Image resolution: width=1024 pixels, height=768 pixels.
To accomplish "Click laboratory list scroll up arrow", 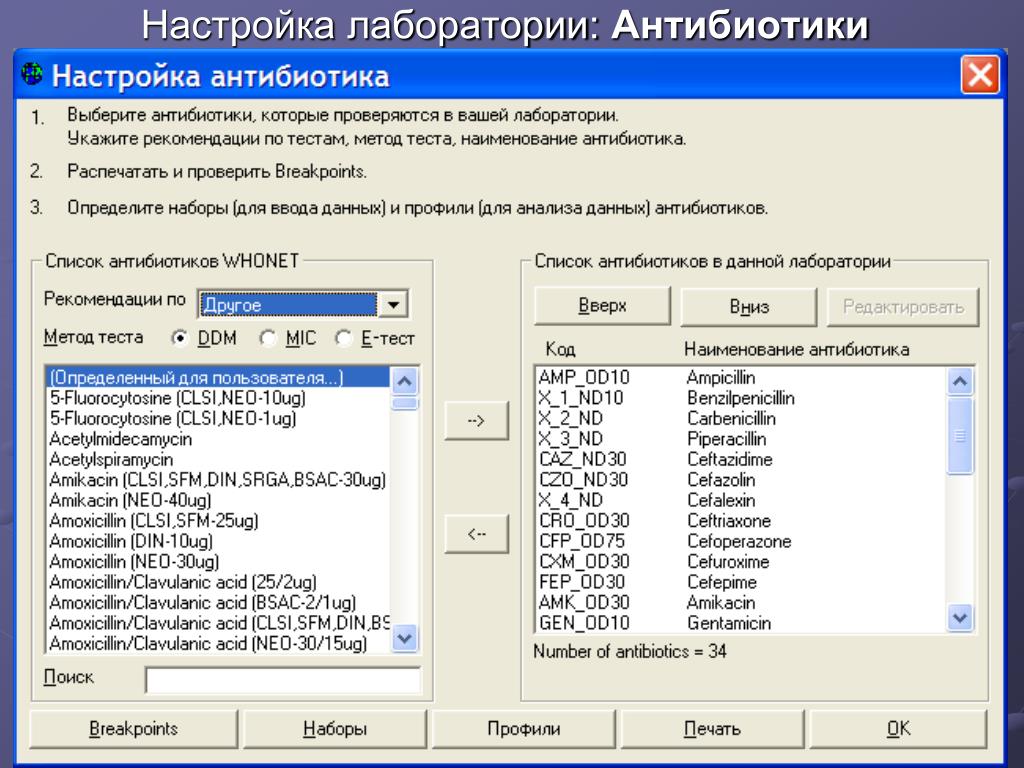I will click(x=959, y=381).
